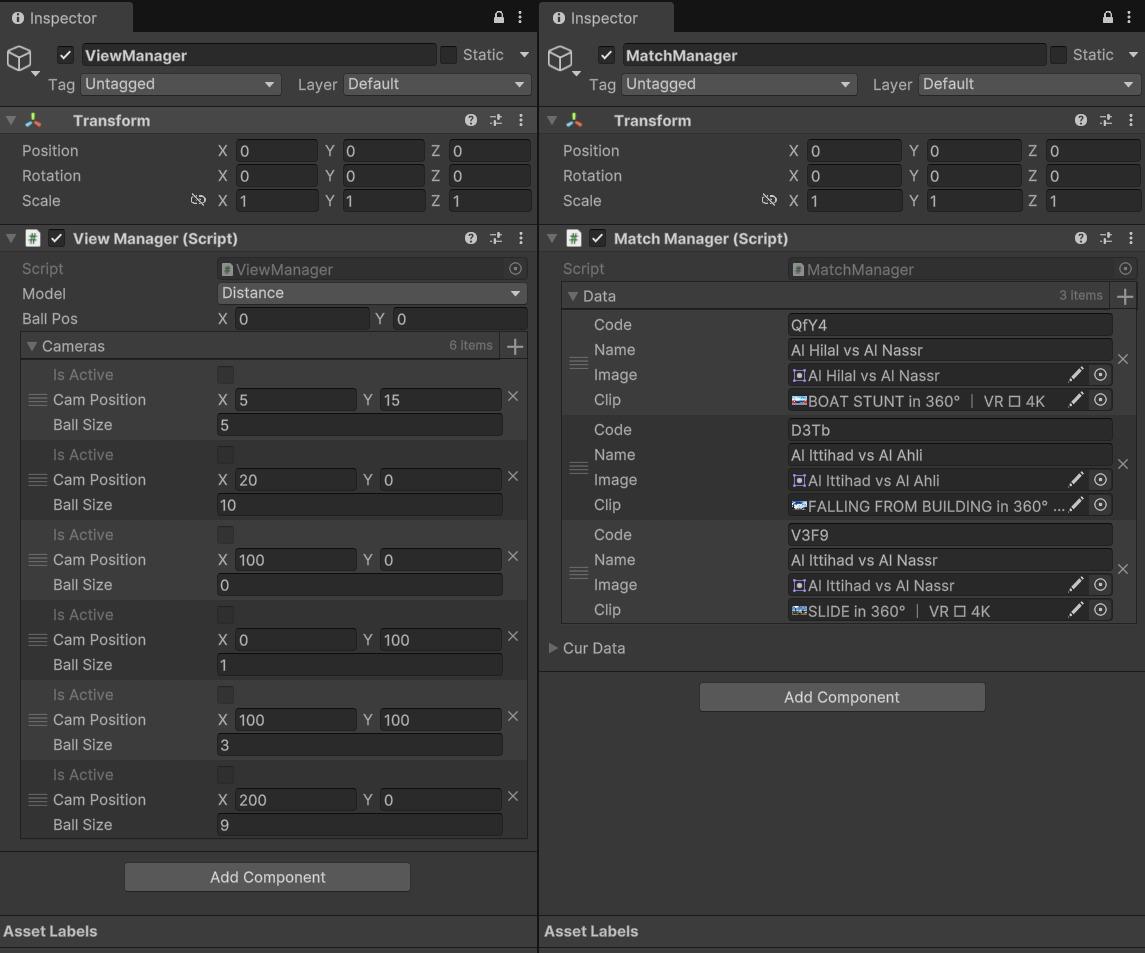Viewport: 1145px width, 953px height.
Task: Edit the BOAT STUNT in 360° clip via pencil icon
Action: pyautogui.click(x=1076, y=400)
